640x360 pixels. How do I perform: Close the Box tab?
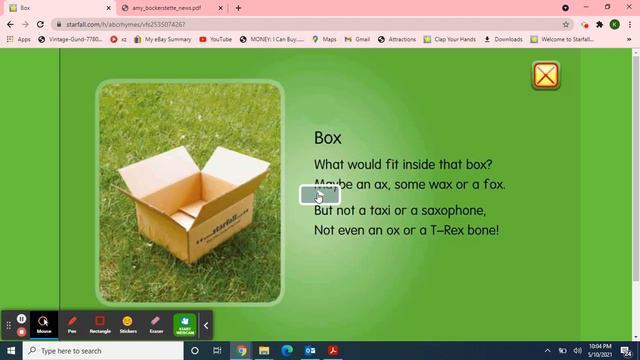point(109,8)
